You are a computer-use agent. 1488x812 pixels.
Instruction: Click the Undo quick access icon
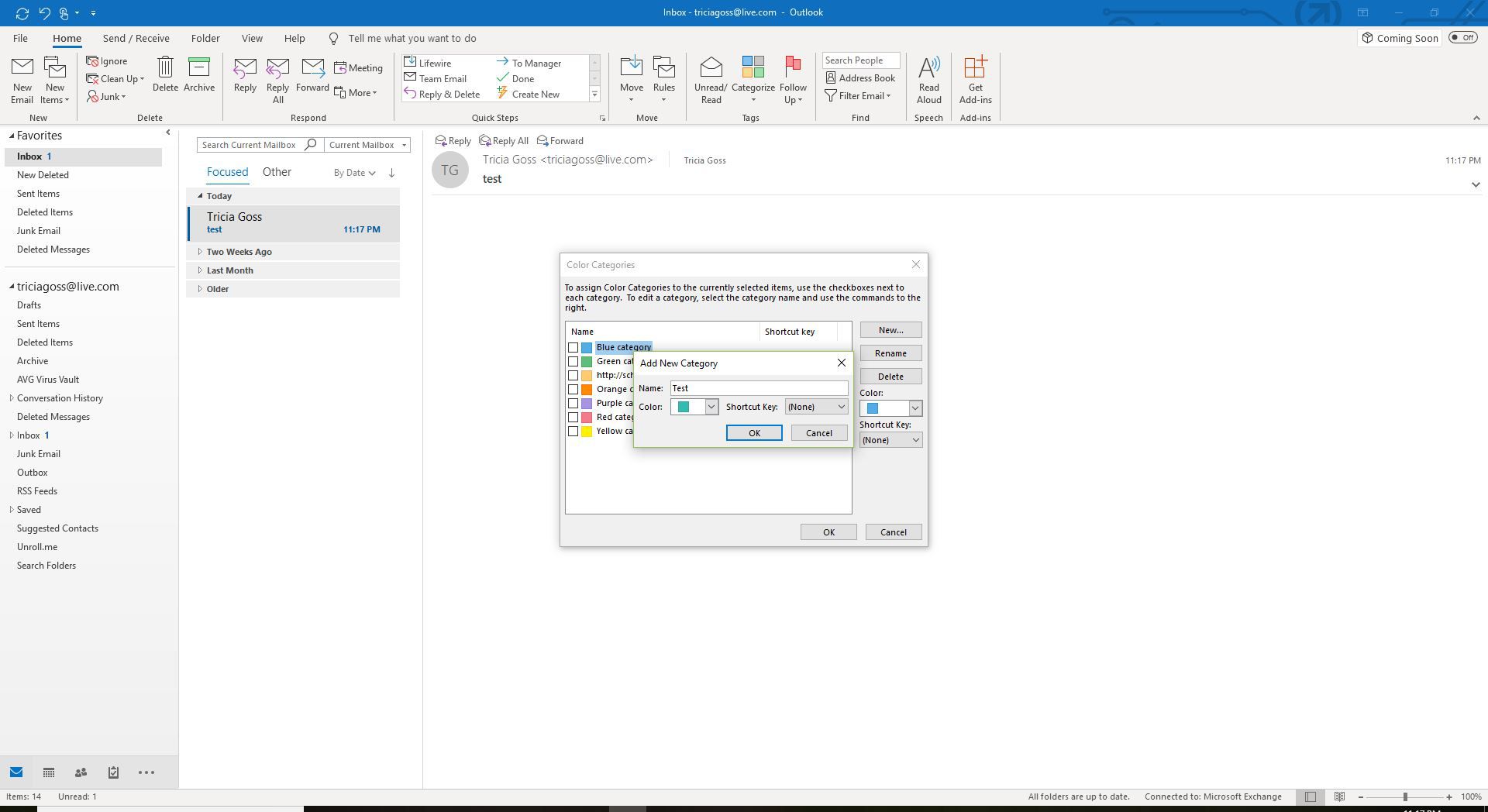coord(44,12)
